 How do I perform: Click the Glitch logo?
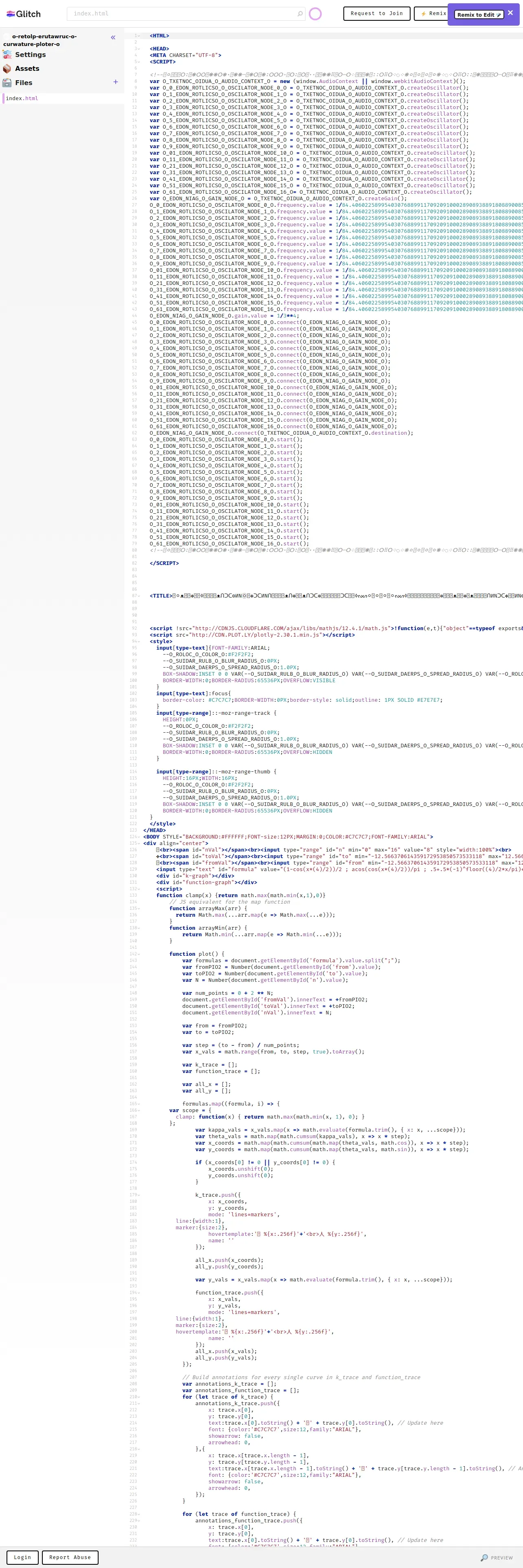pyautogui.click(x=24, y=14)
